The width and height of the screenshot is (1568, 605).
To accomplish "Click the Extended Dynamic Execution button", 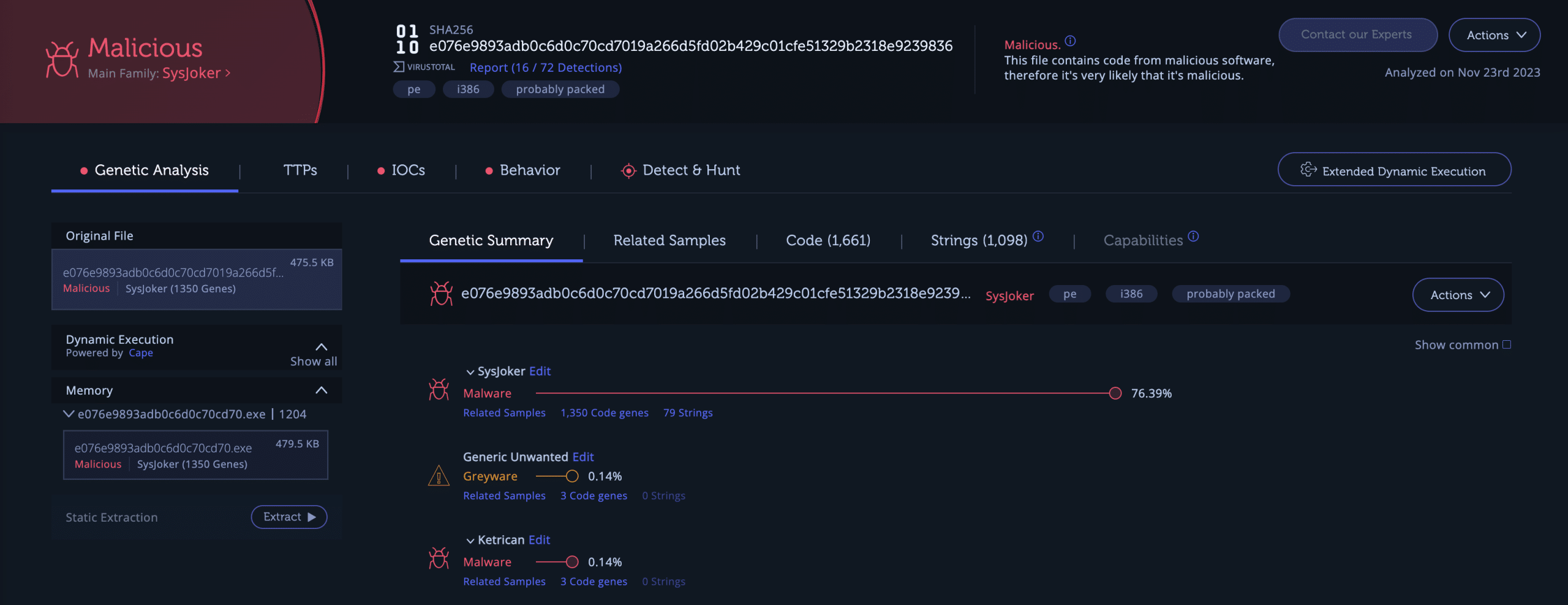I will [x=1394, y=170].
